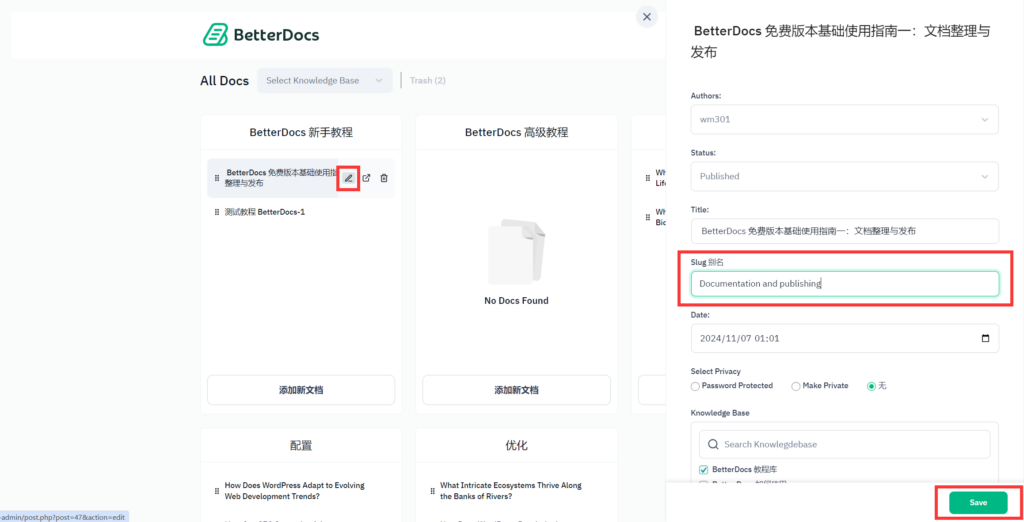The width and height of the screenshot is (1024, 522).
Task: Click the All Docs heading
Action: (225, 81)
